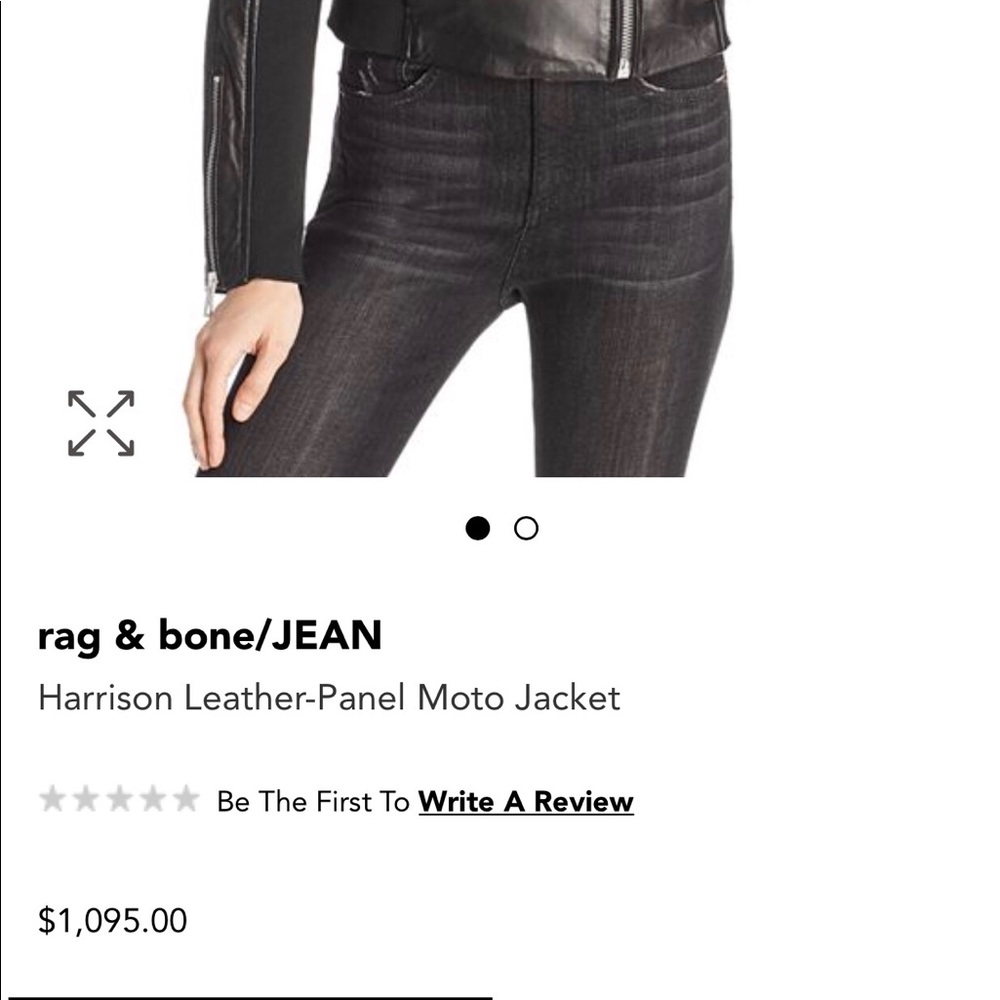The width and height of the screenshot is (1000, 1000).
Task: Click the carousel dot indicator bar
Action: tap(502, 528)
